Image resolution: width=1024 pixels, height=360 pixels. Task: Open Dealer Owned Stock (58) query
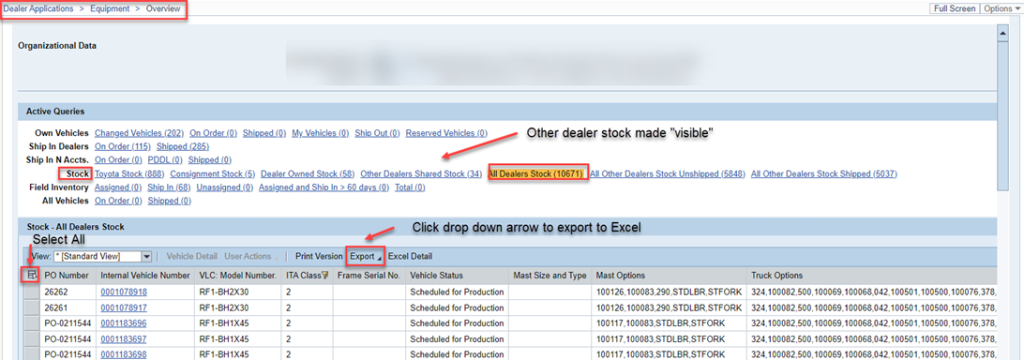click(307, 174)
